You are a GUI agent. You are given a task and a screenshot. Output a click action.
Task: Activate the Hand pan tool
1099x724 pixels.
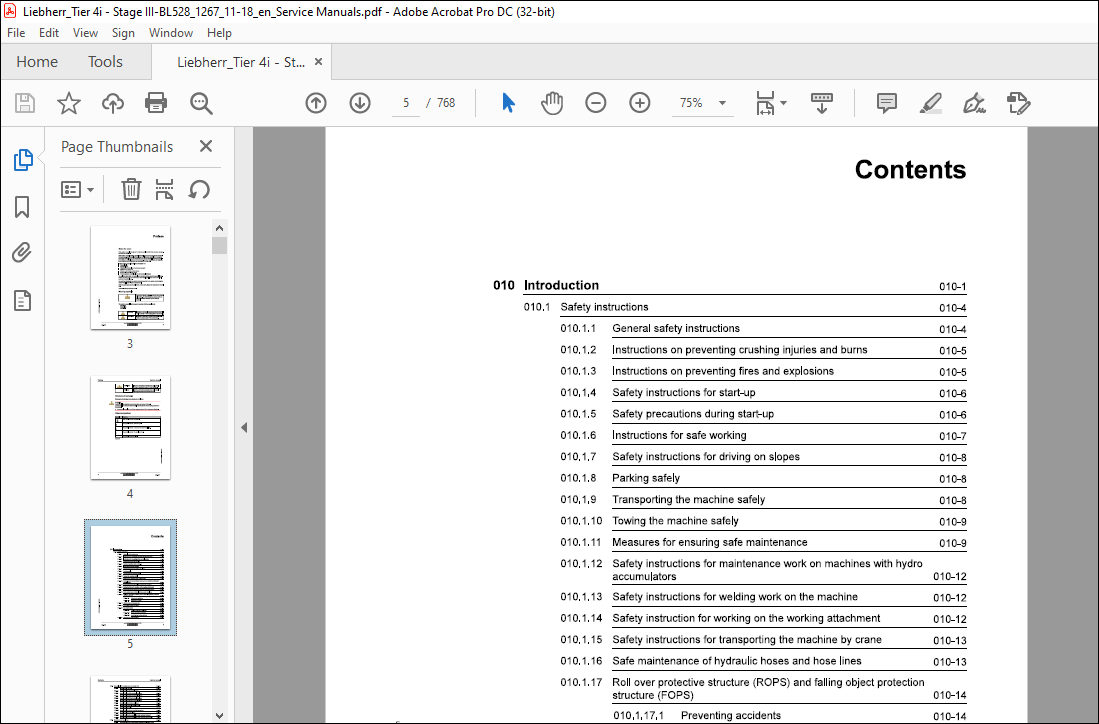552,103
